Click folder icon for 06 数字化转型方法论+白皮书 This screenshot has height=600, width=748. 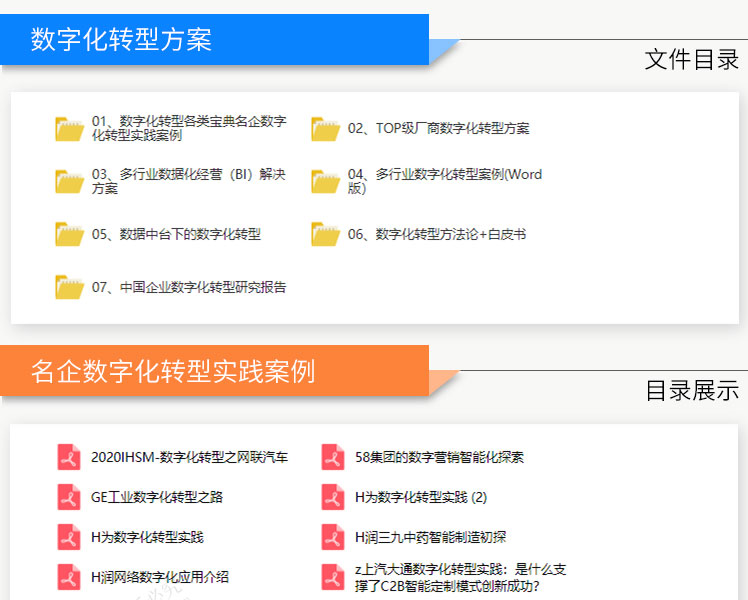coord(325,234)
